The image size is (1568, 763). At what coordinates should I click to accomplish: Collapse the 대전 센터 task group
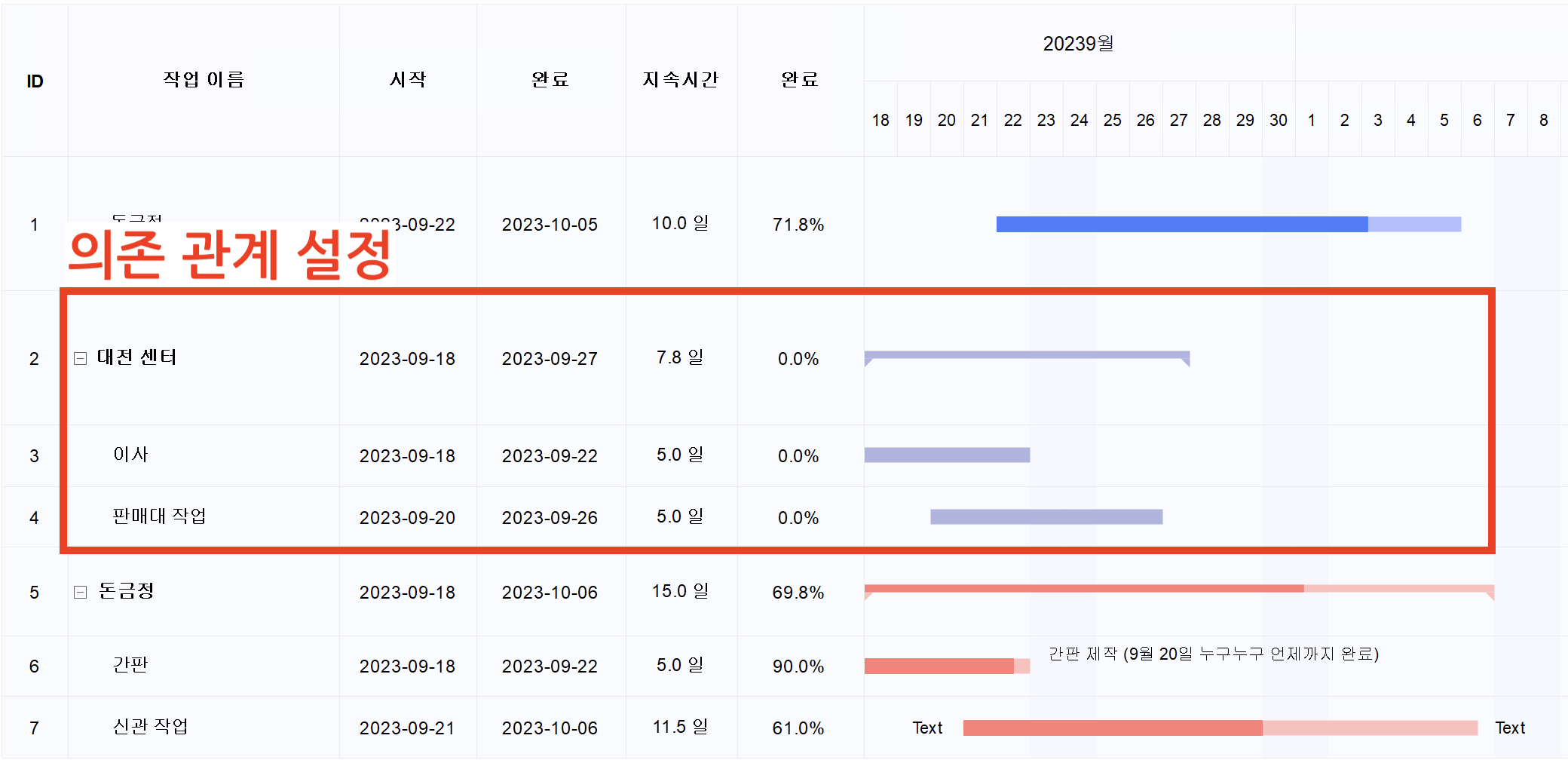80,358
